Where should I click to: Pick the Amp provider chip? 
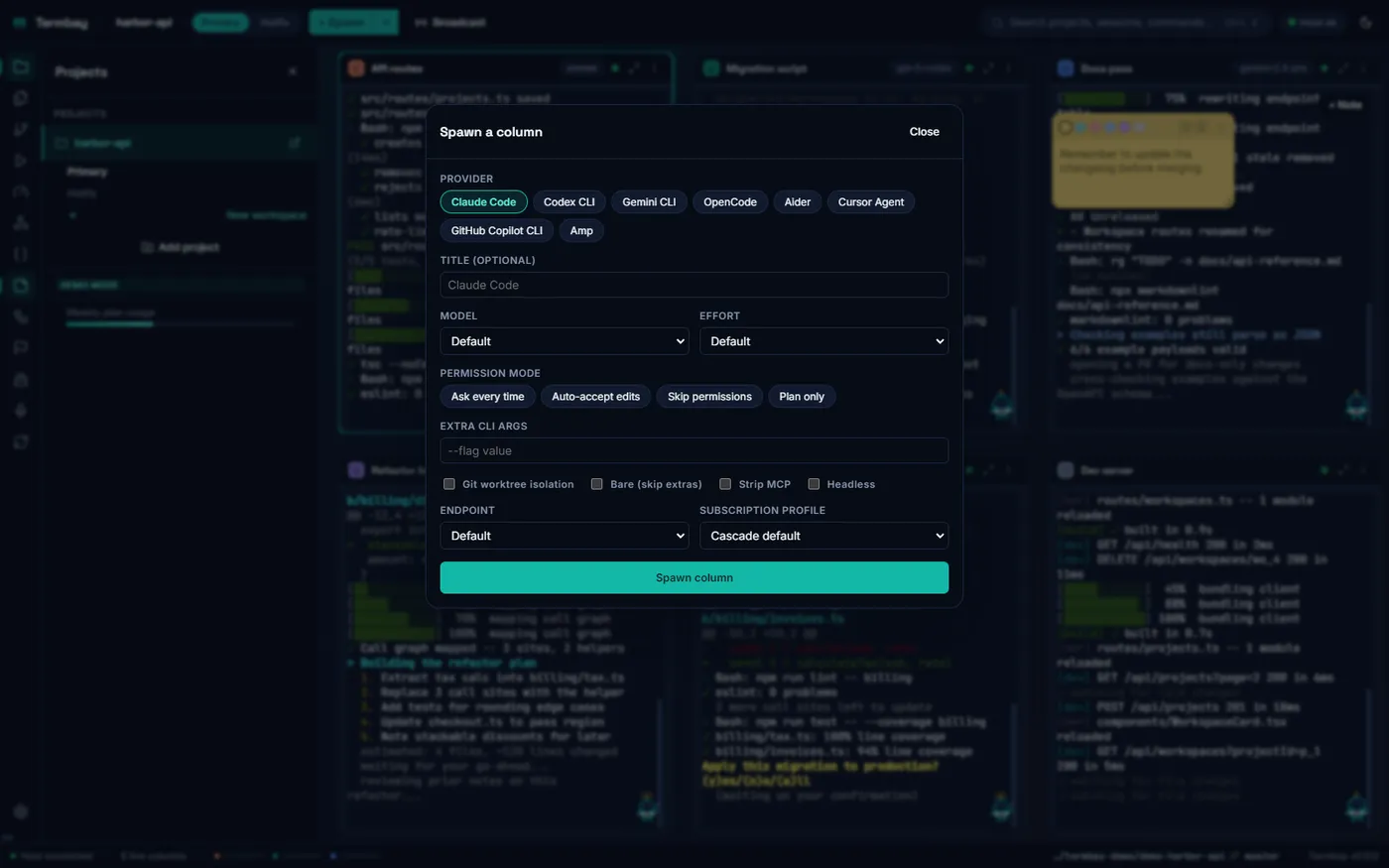(x=581, y=231)
